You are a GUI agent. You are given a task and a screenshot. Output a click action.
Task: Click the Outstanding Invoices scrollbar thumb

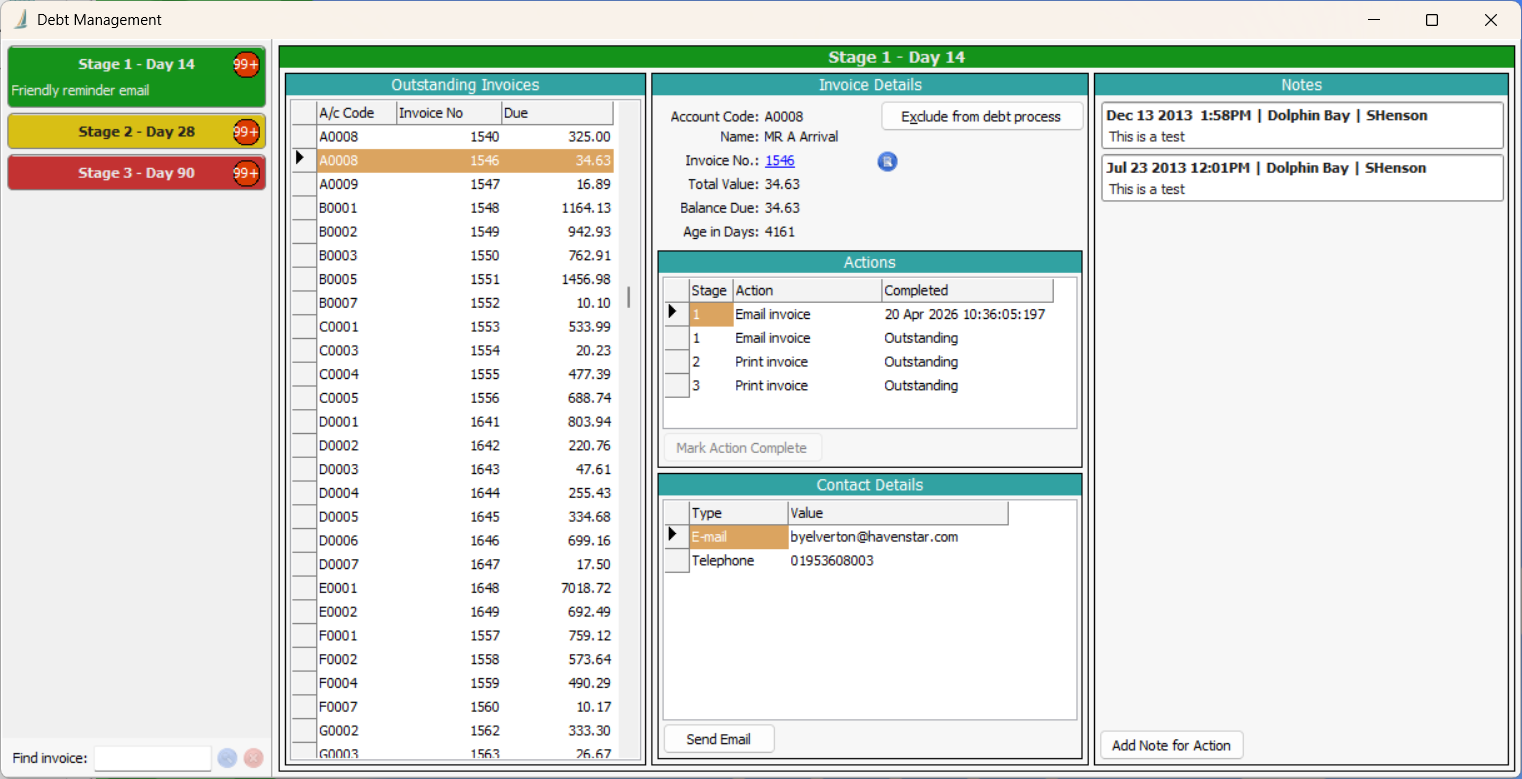tap(629, 297)
